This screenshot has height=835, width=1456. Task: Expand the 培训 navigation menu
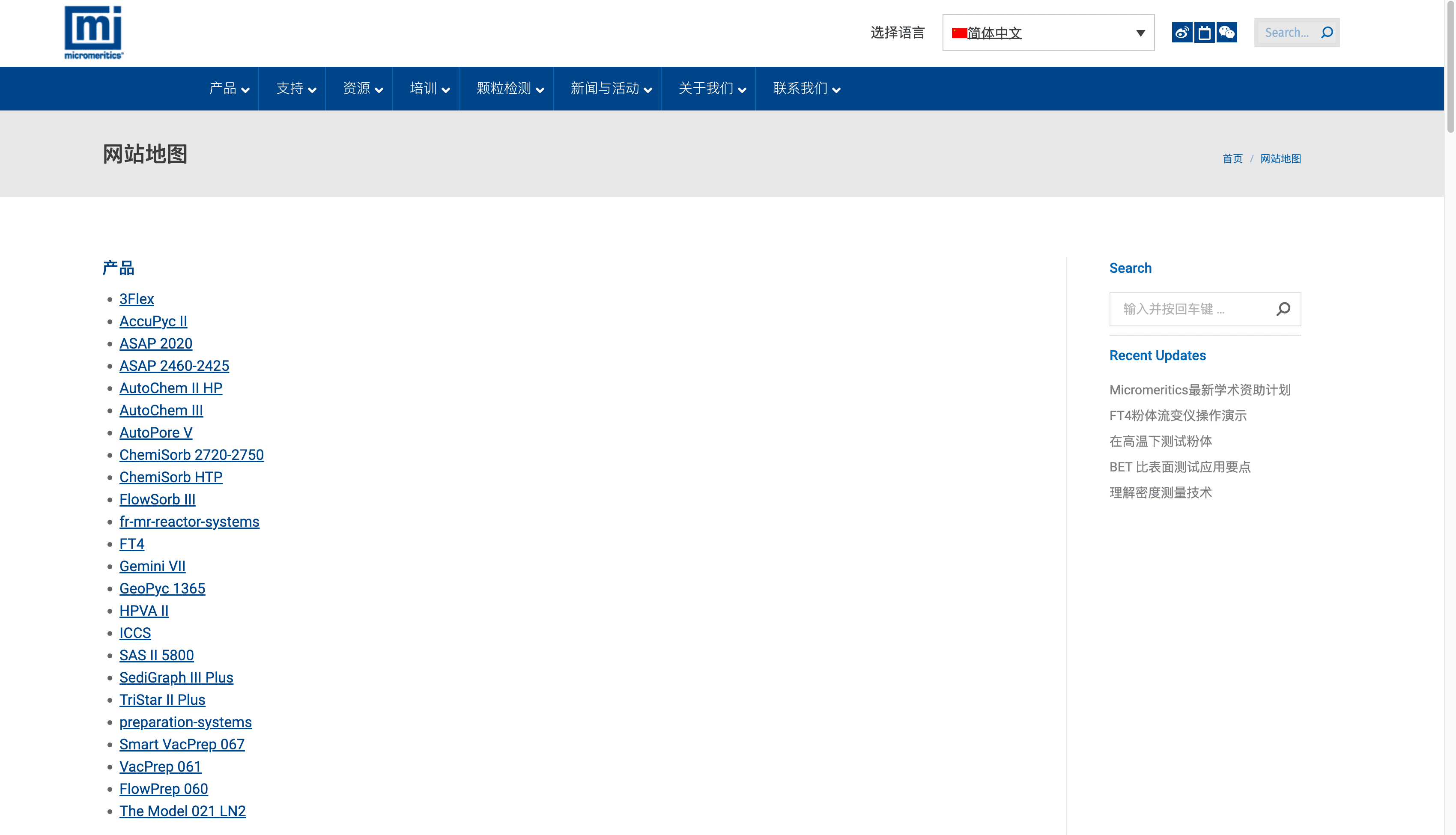pos(430,88)
